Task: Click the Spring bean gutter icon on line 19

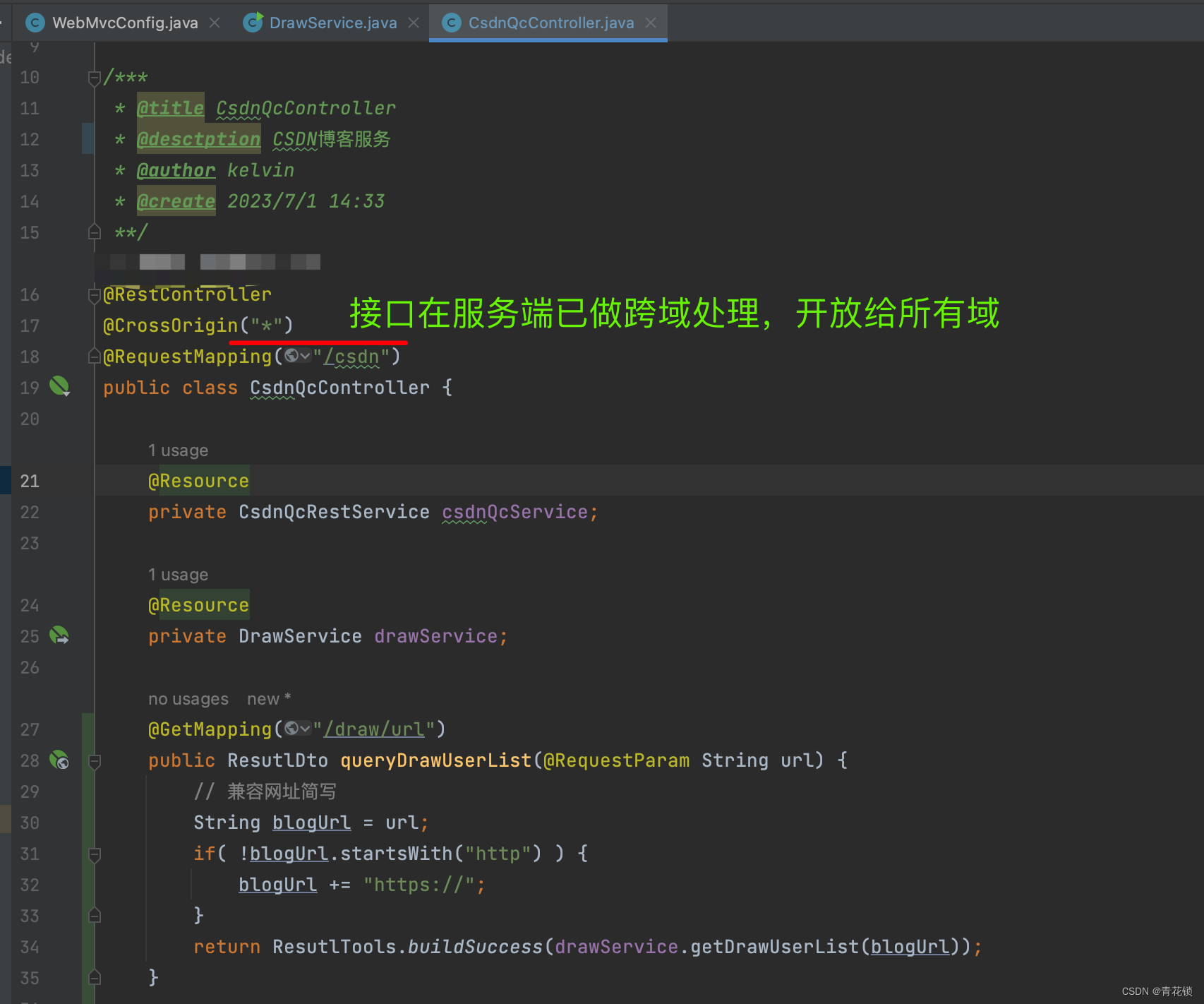Action: point(59,386)
